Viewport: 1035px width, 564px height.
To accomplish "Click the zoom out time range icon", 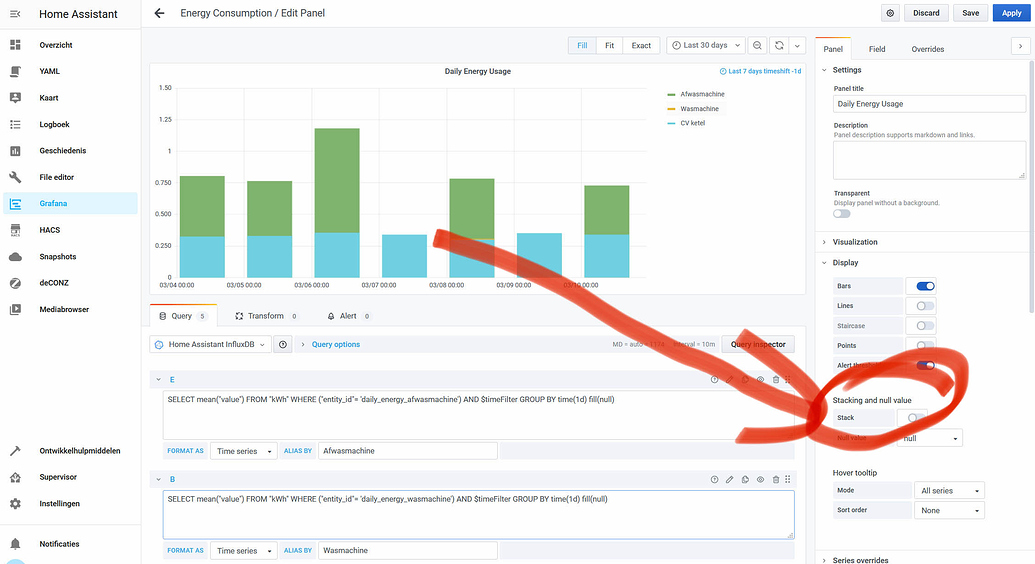I will 758,45.
